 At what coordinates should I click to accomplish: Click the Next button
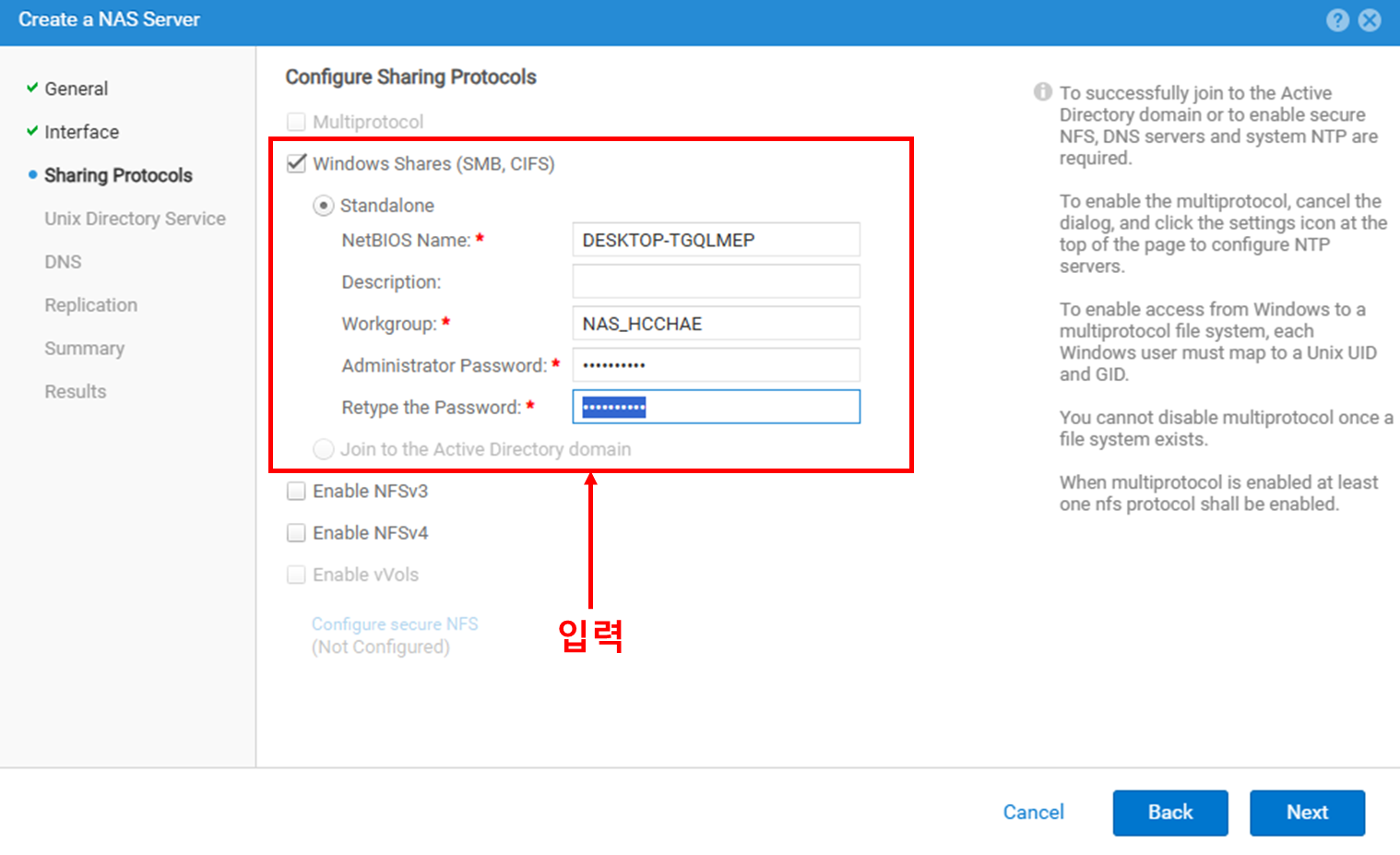[x=1307, y=813]
